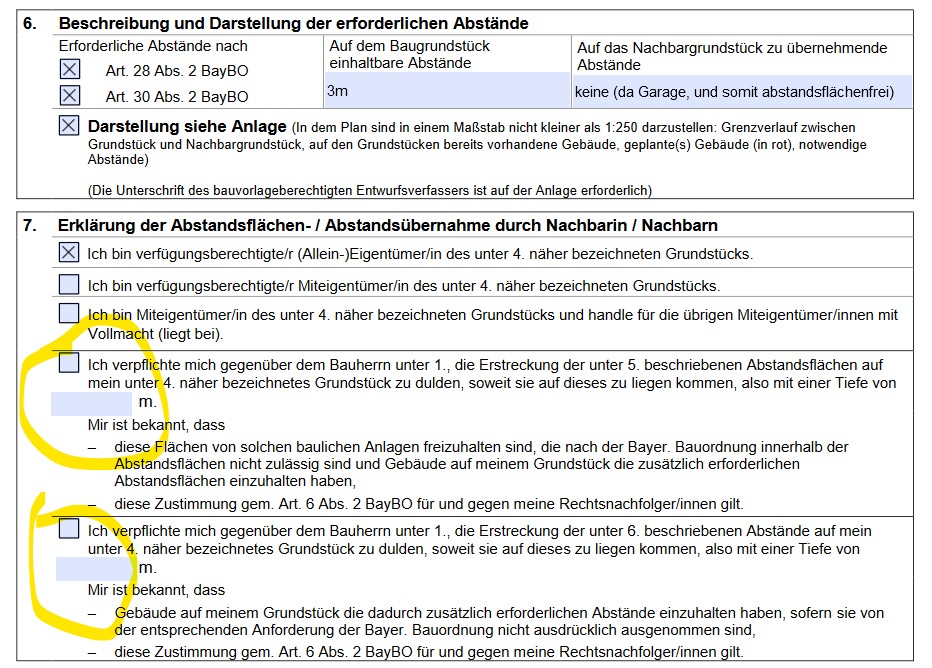Image resolution: width=932 pixels, height=668 pixels.
Task: Uncheck the 'Darstellung siehe Anlage' checkbox
Action: point(69,126)
